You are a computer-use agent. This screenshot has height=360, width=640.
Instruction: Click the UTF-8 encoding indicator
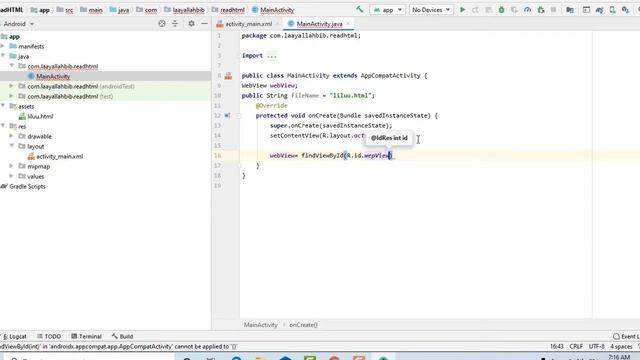pyautogui.click(x=596, y=346)
